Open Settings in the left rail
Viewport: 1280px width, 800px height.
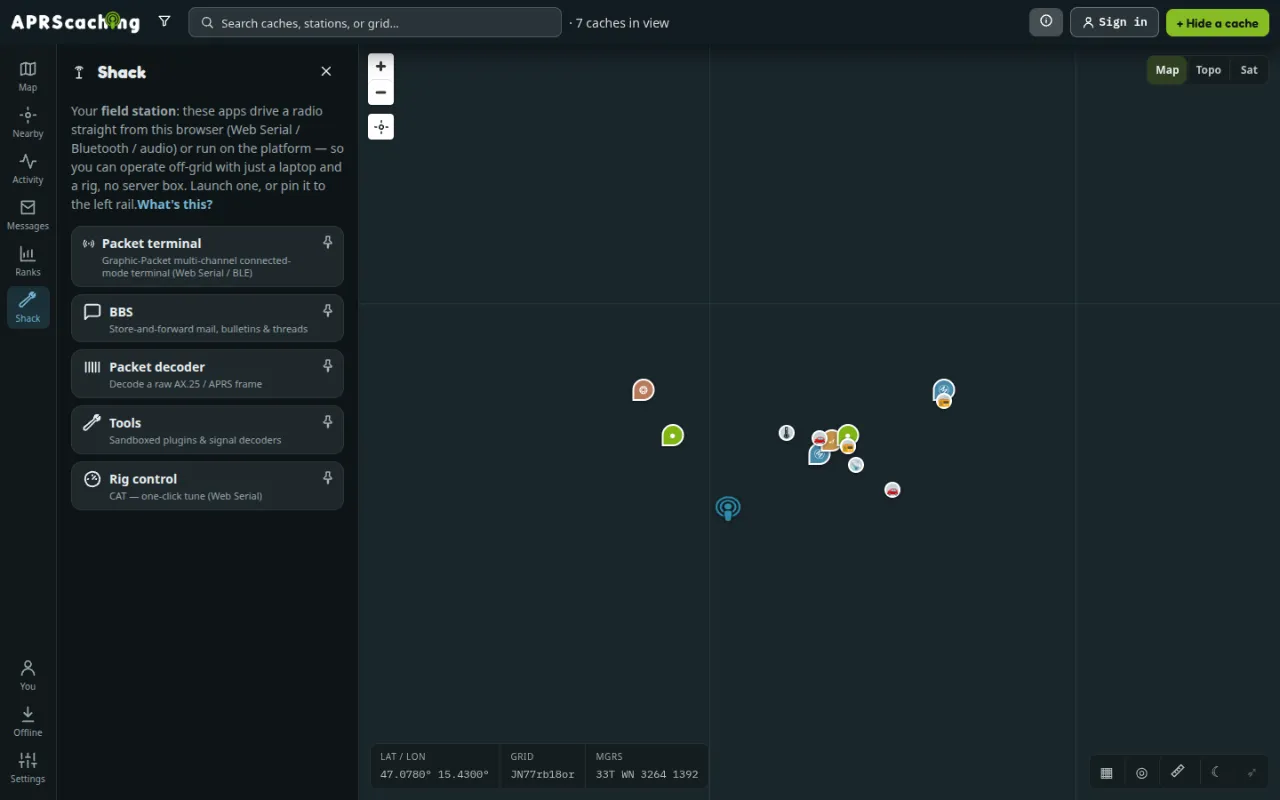pyautogui.click(x=28, y=767)
